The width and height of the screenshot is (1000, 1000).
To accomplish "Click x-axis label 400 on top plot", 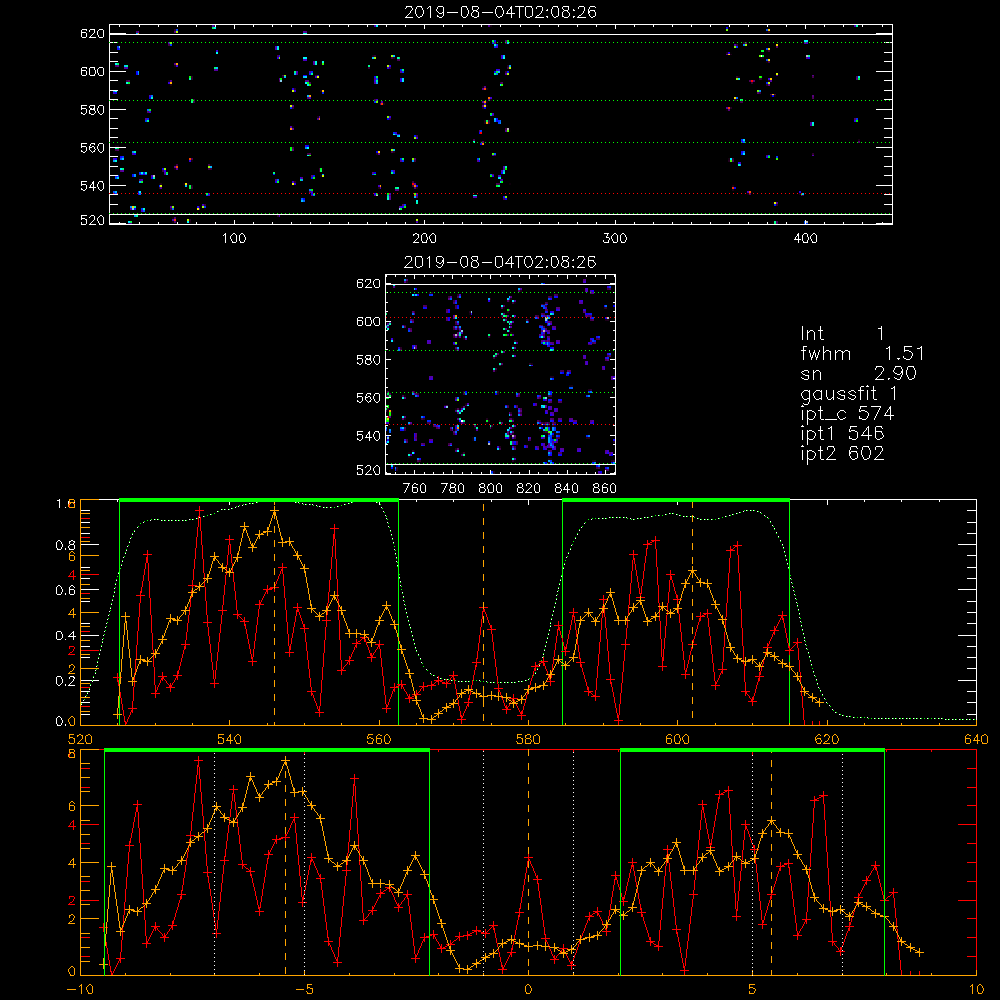I will [x=805, y=239].
